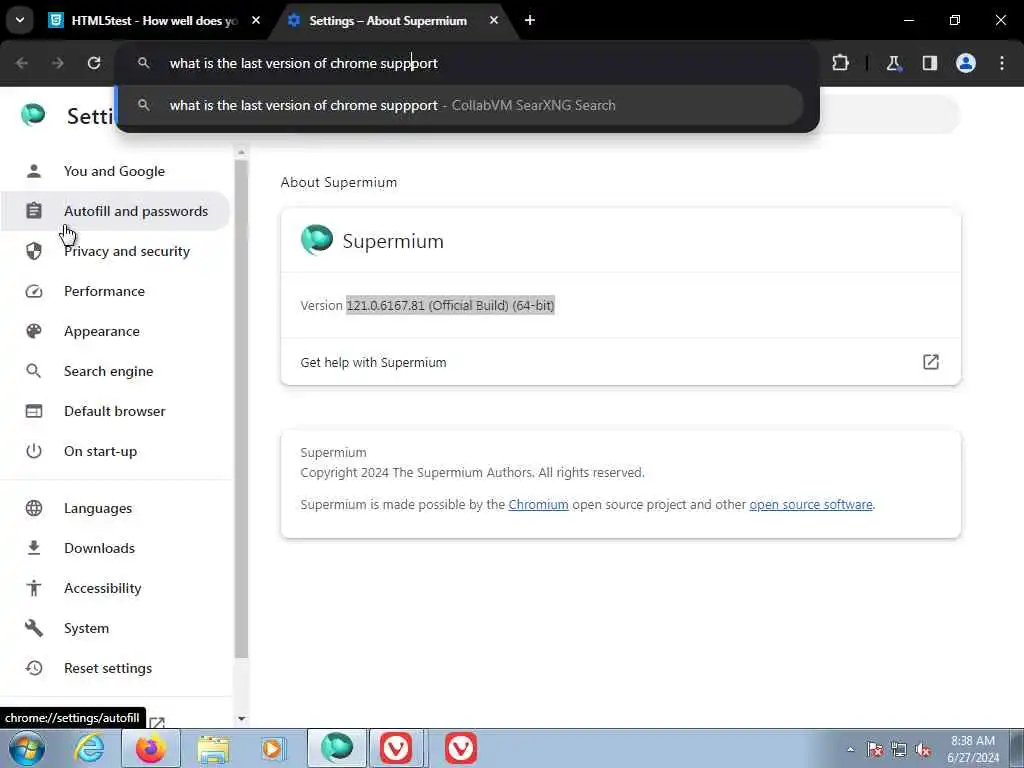This screenshot has width=1024, height=768.
Task: Click the System wrench icon
Action: pyautogui.click(x=34, y=628)
